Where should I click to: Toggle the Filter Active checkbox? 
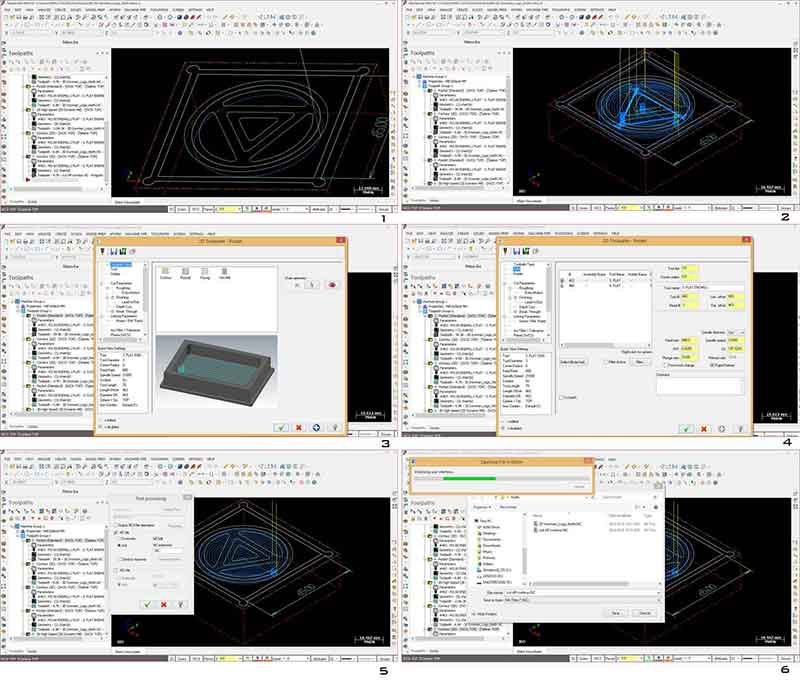point(606,362)
